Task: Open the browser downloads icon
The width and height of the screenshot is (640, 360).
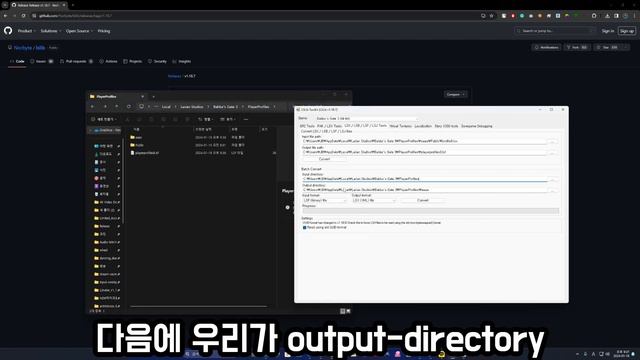Action: click(x=607, y=16)
